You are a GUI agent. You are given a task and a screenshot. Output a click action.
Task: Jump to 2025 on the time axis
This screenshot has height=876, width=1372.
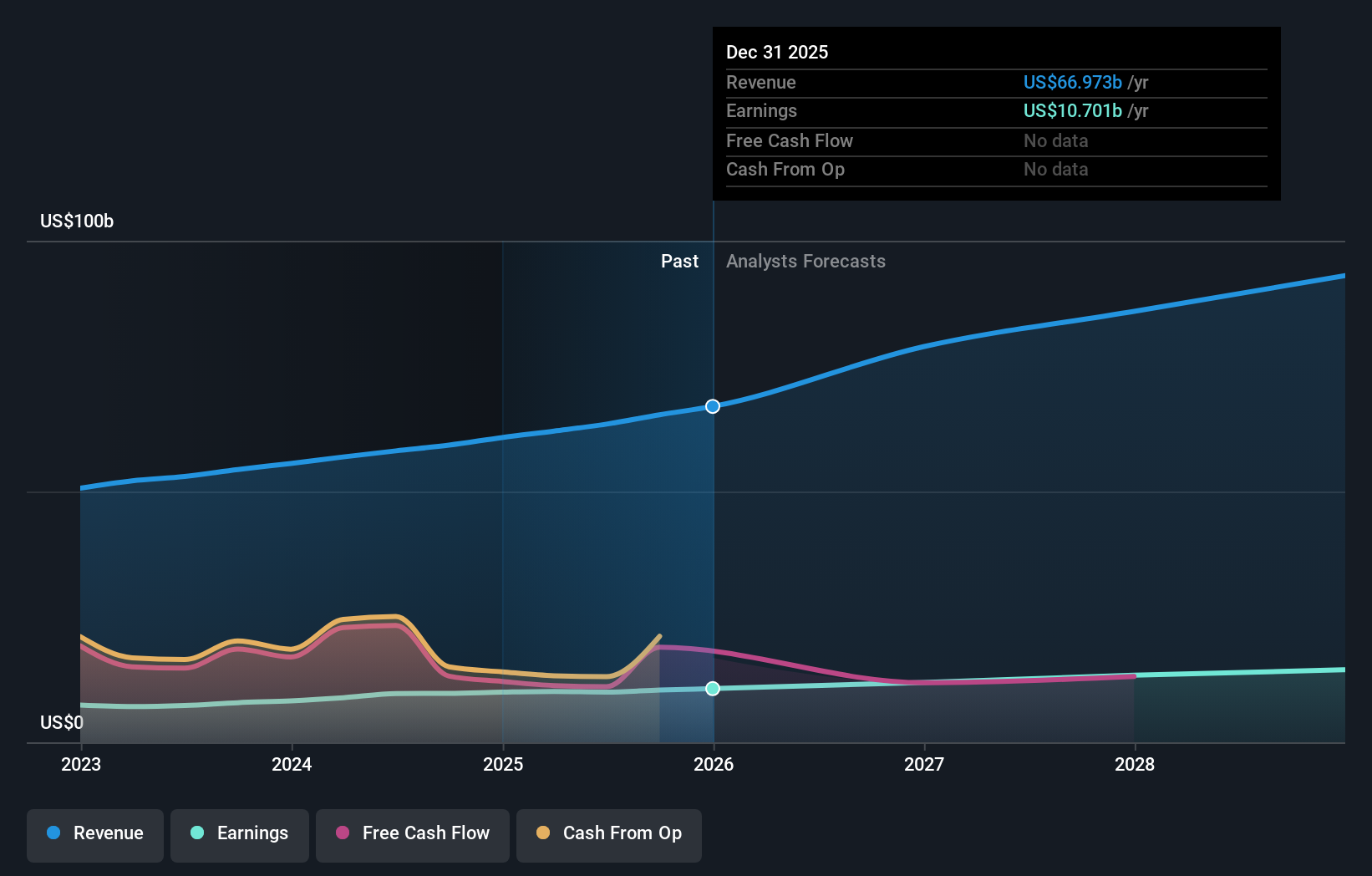[503, 765]
